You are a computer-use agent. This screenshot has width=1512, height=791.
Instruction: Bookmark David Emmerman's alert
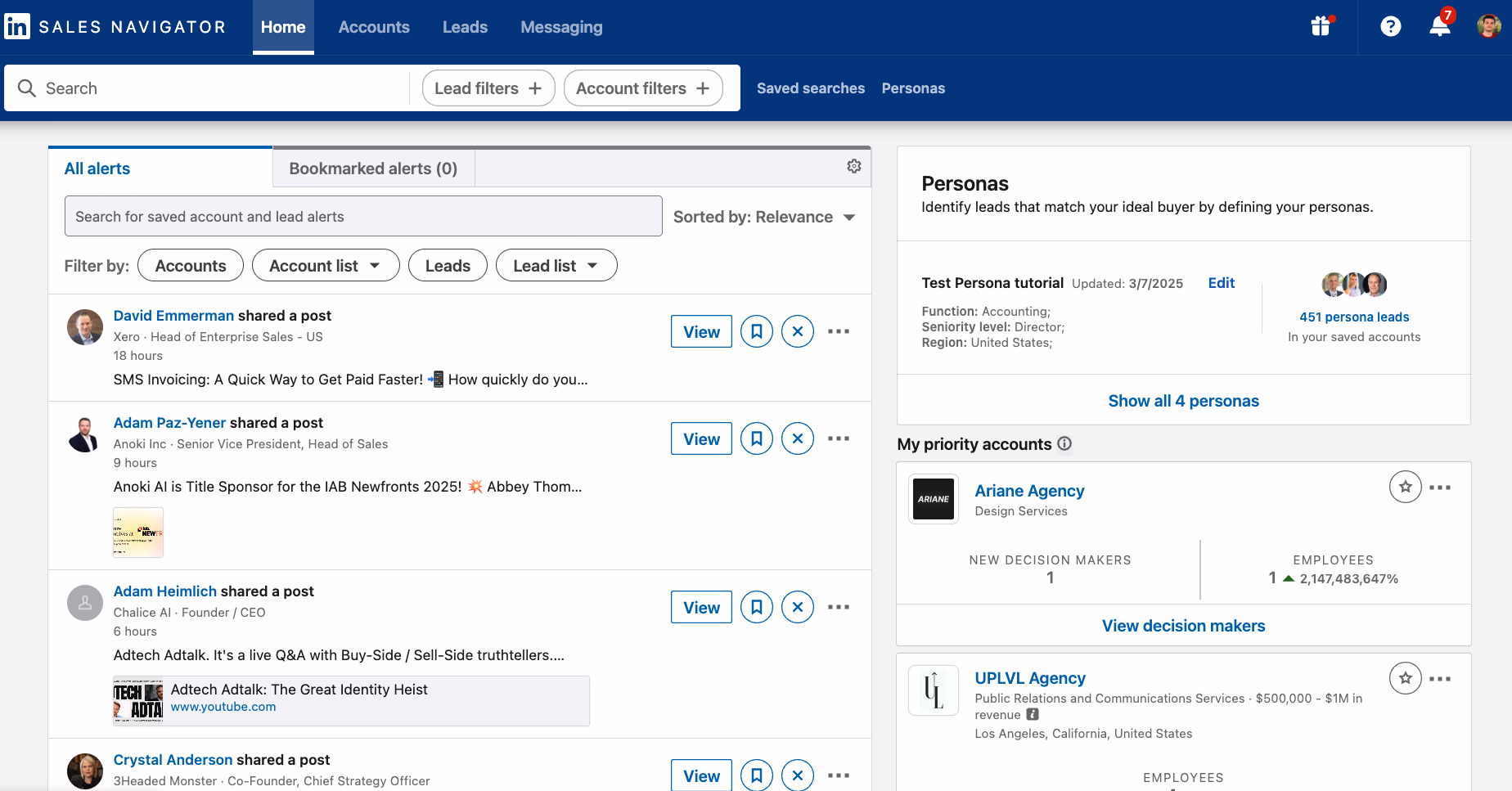point(757,331)
